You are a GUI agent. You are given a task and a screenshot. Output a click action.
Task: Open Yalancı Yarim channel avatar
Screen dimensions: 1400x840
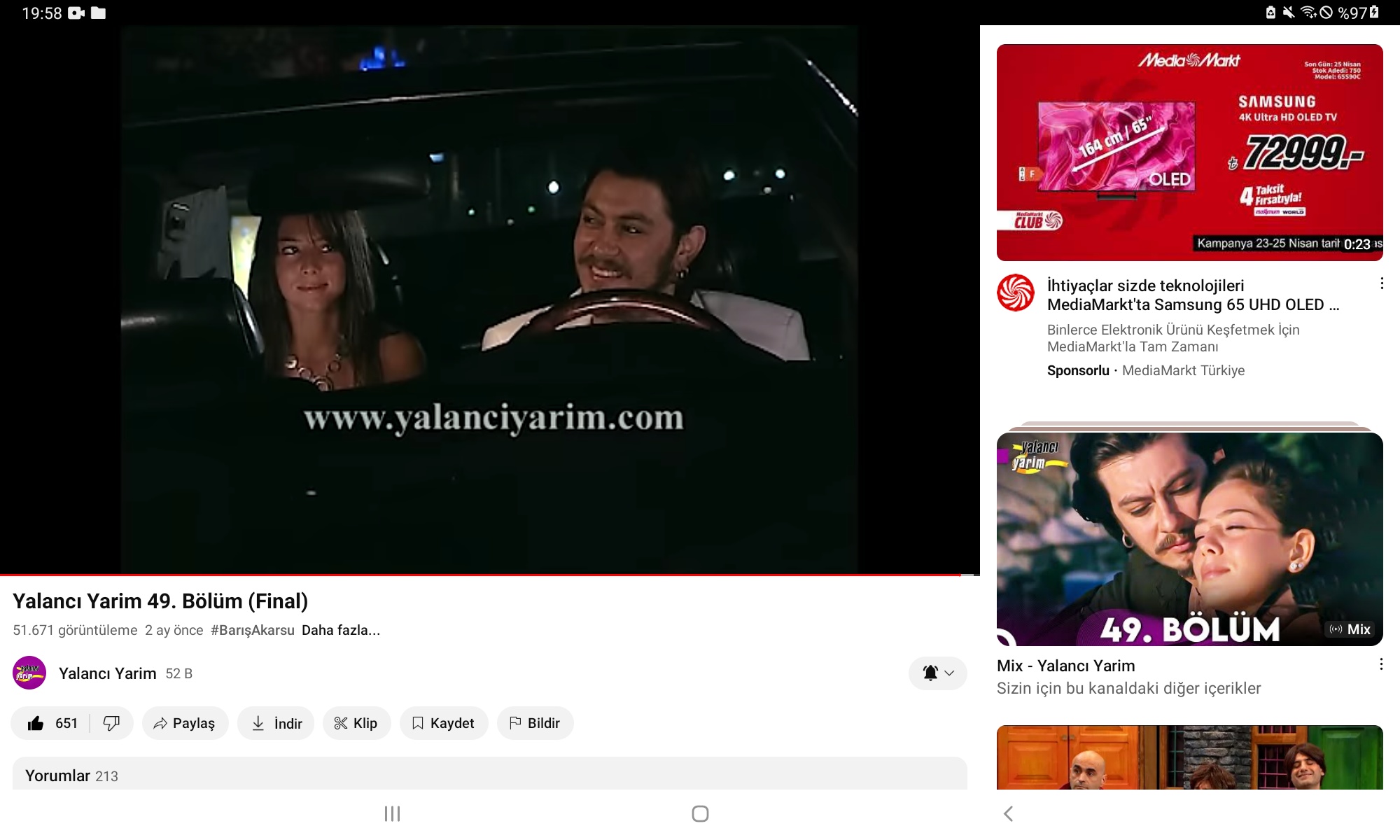[x=29, y=673]
